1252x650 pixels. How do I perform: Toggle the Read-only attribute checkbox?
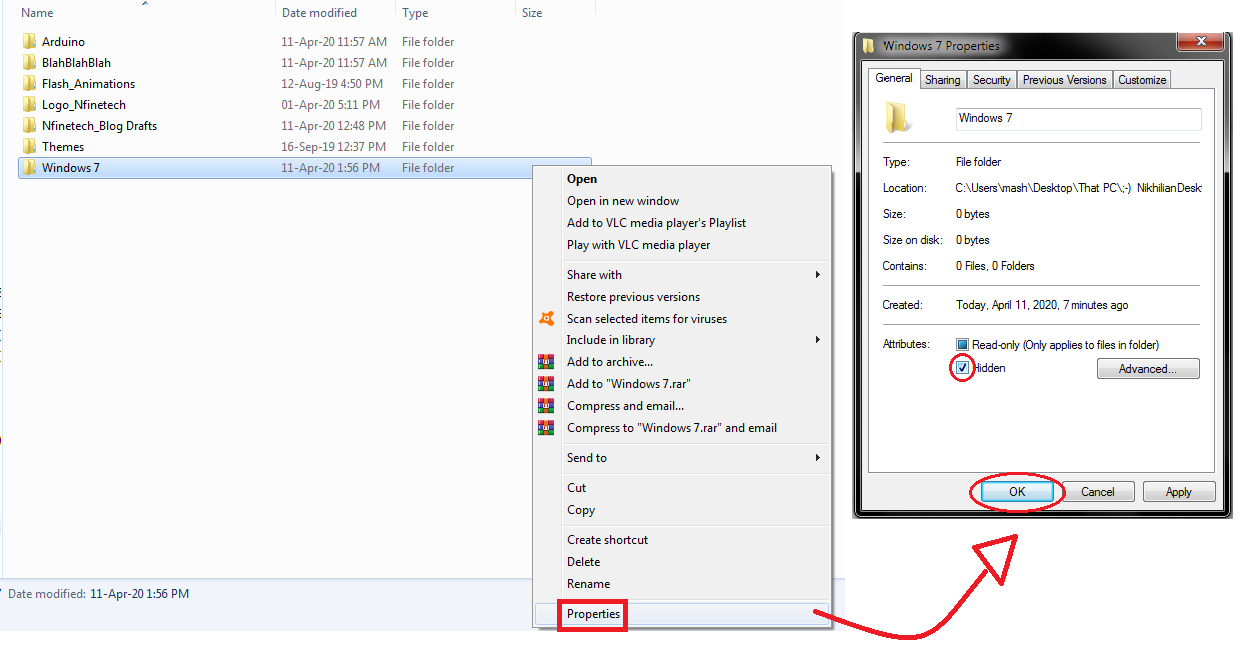click(961, 343)
